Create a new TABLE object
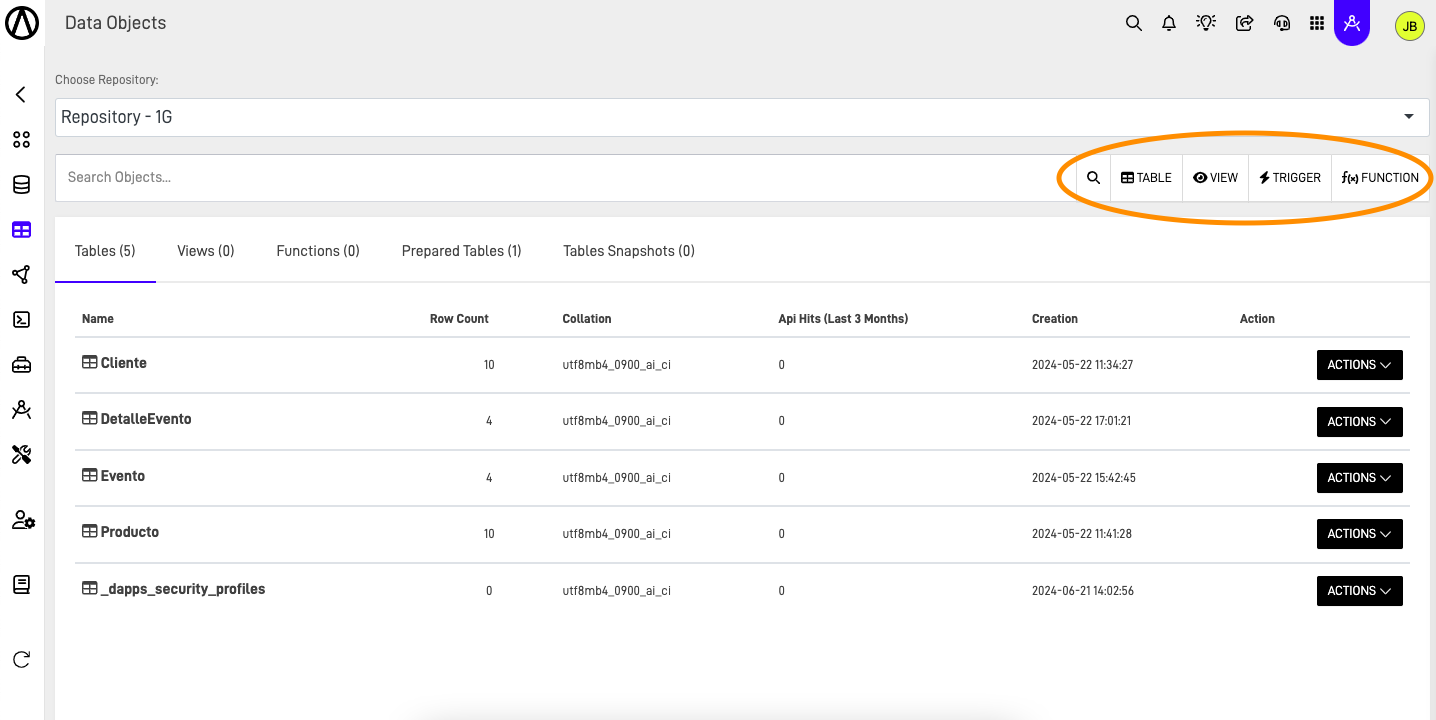 point(1146,178)
